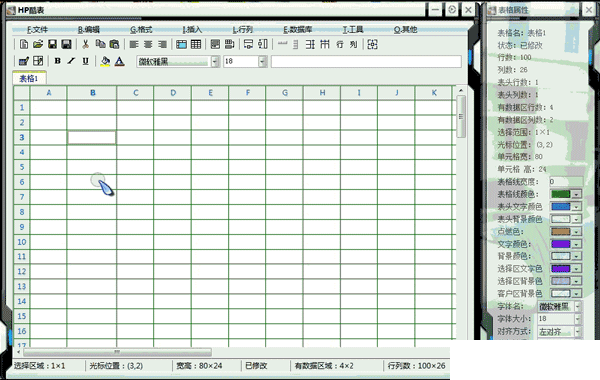Screen dimensions: 600x380
Task: Click the Paste clipboard icon
Action: [114, 44]
